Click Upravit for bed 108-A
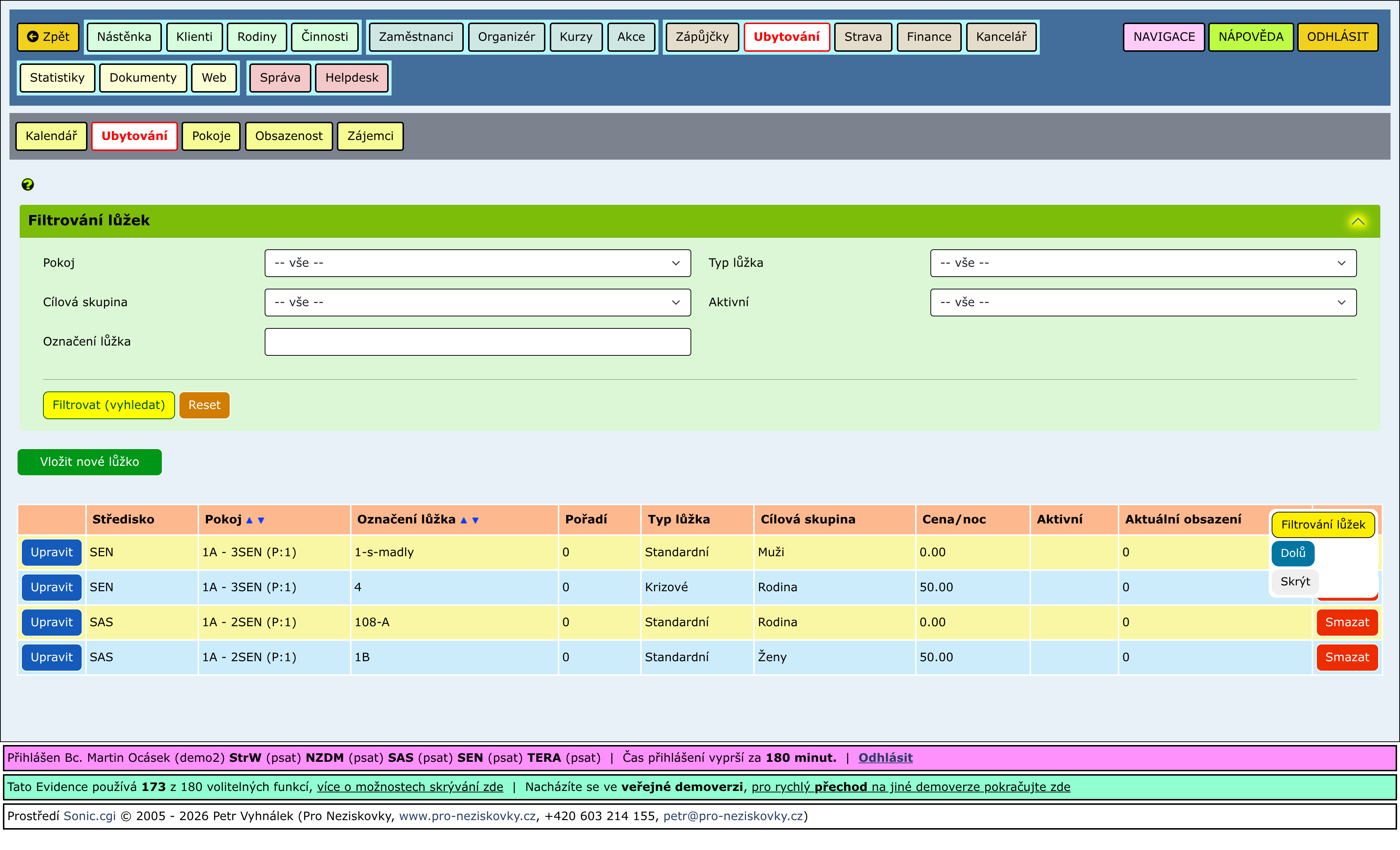The height and width of the screenshot is (850, 1400). 51,622
